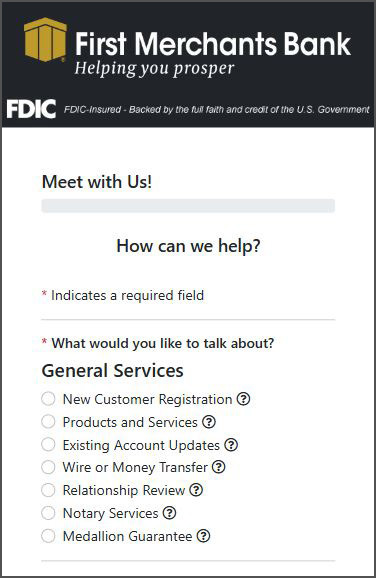Select the Relationship Review radio button

pos(48,490)
